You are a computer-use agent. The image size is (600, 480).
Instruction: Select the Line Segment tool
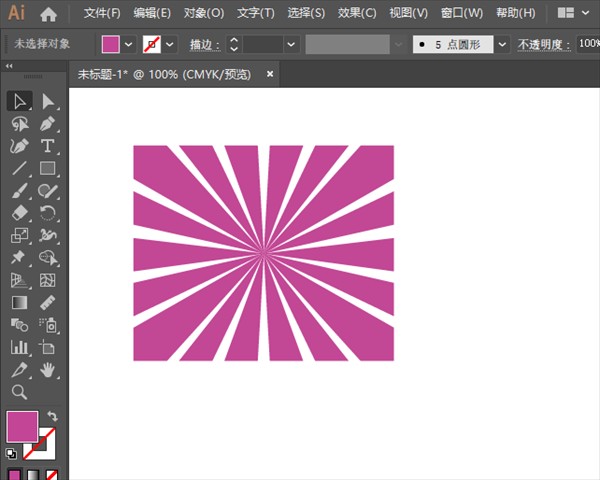click(x=19, y=168)
